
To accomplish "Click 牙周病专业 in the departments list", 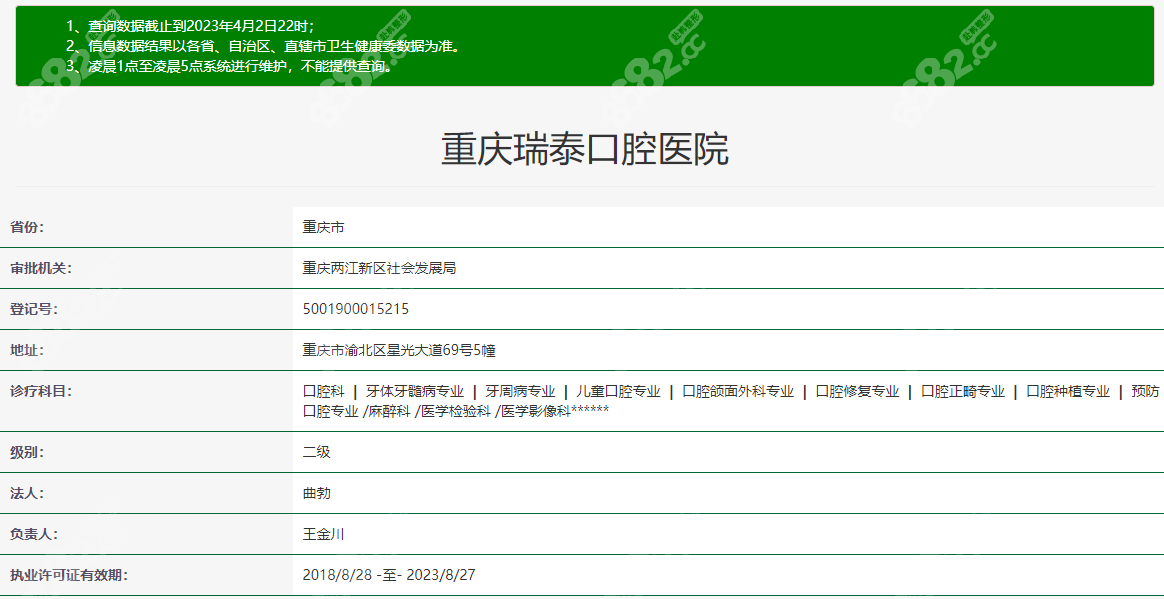I will coord(520,391).
